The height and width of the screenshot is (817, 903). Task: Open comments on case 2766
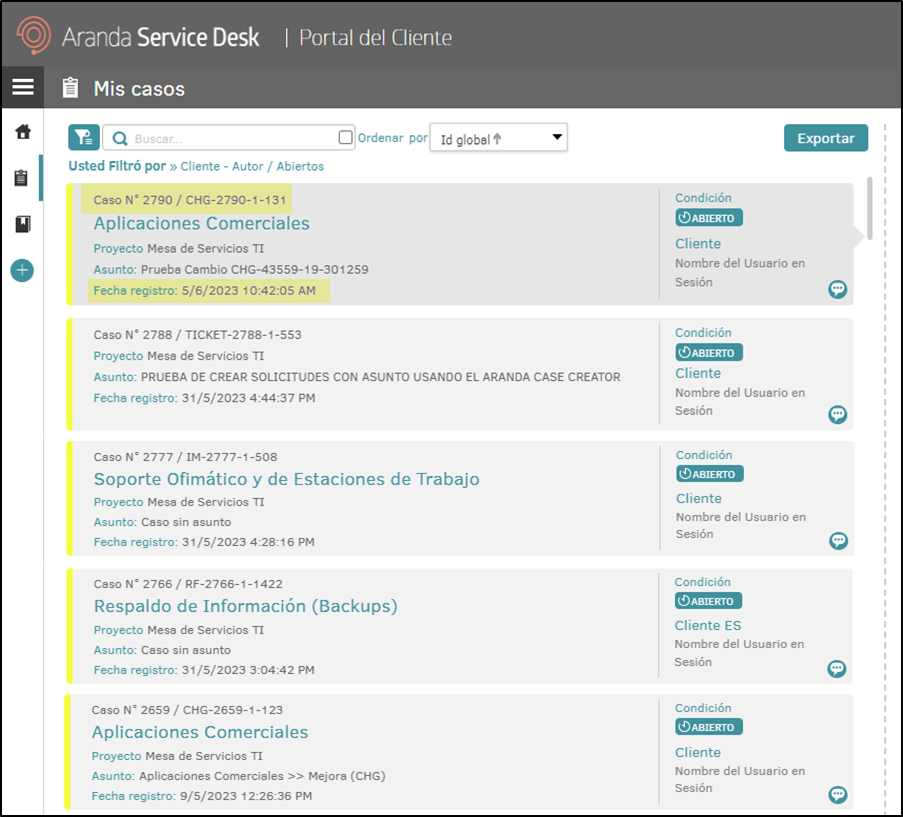click(837, 669)
